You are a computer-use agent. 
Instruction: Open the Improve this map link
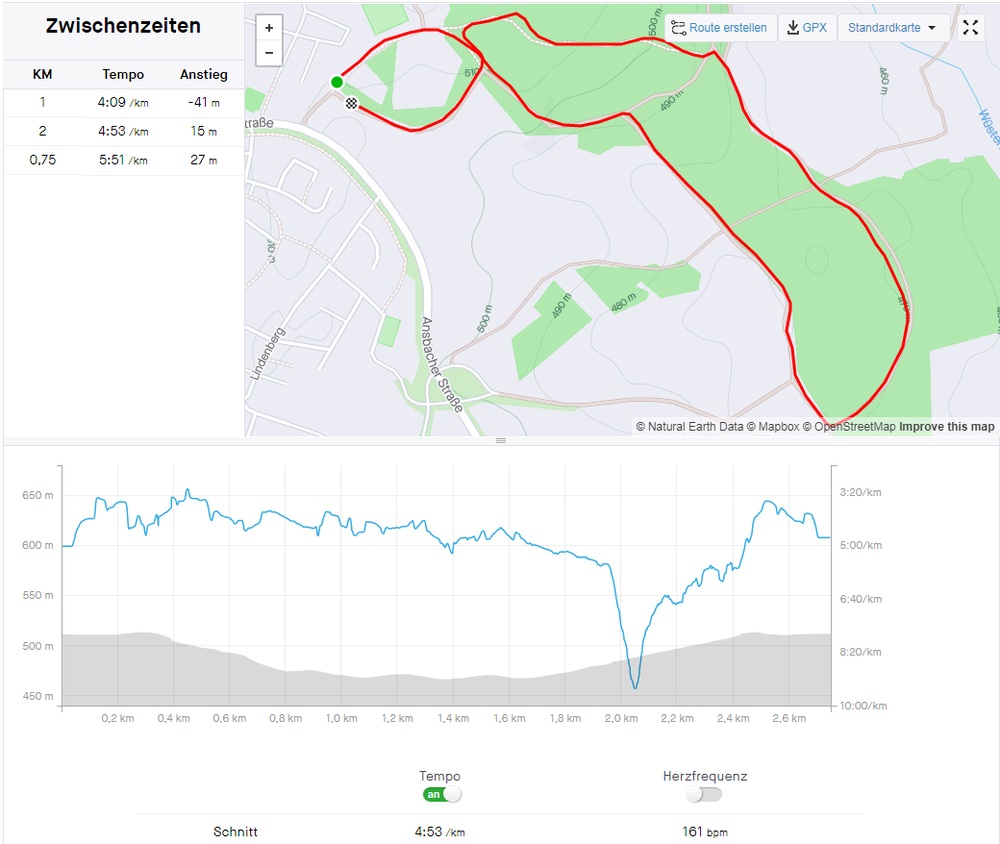[946, 427]
